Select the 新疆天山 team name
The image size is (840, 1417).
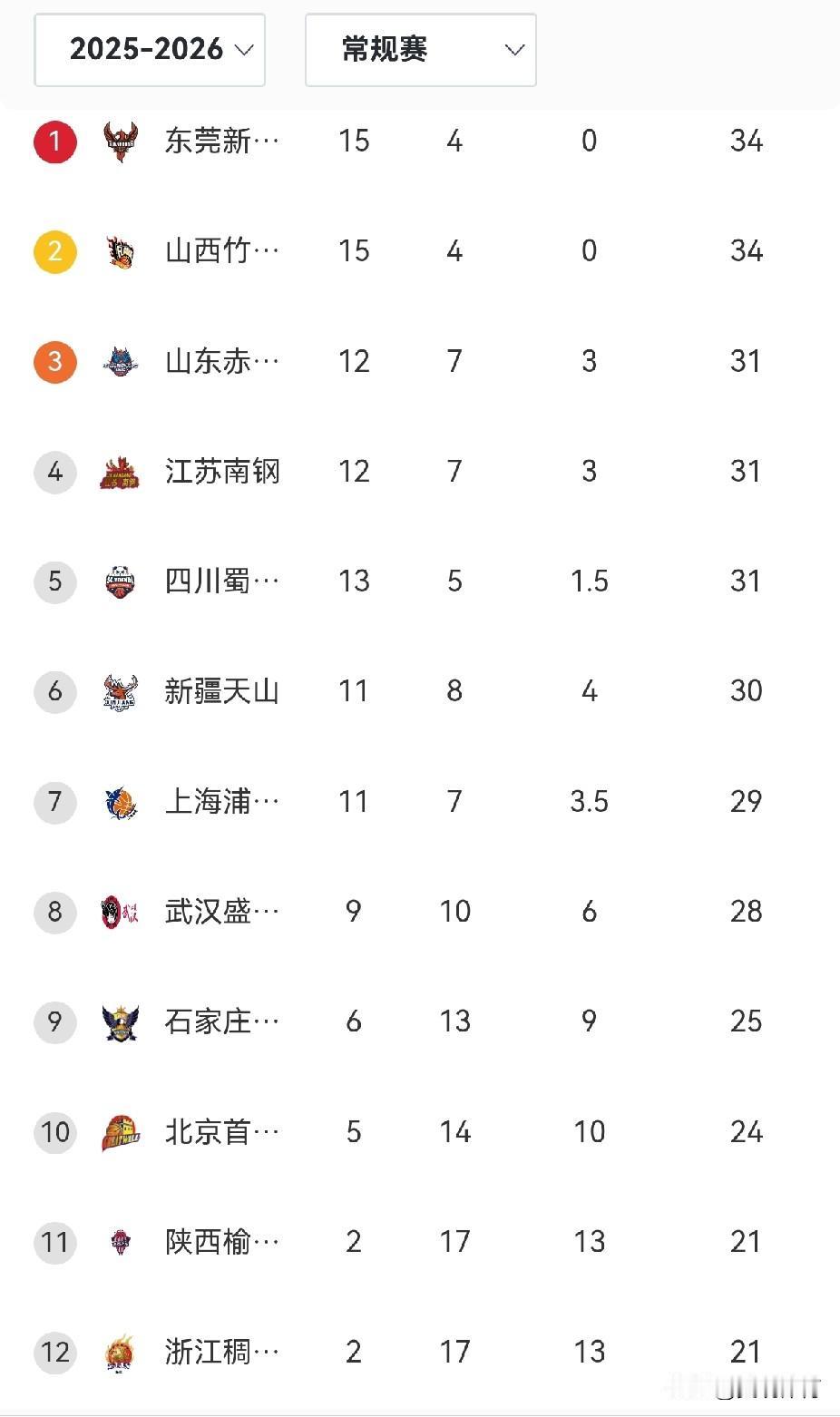pyautogui.click(x=221, y=692)
